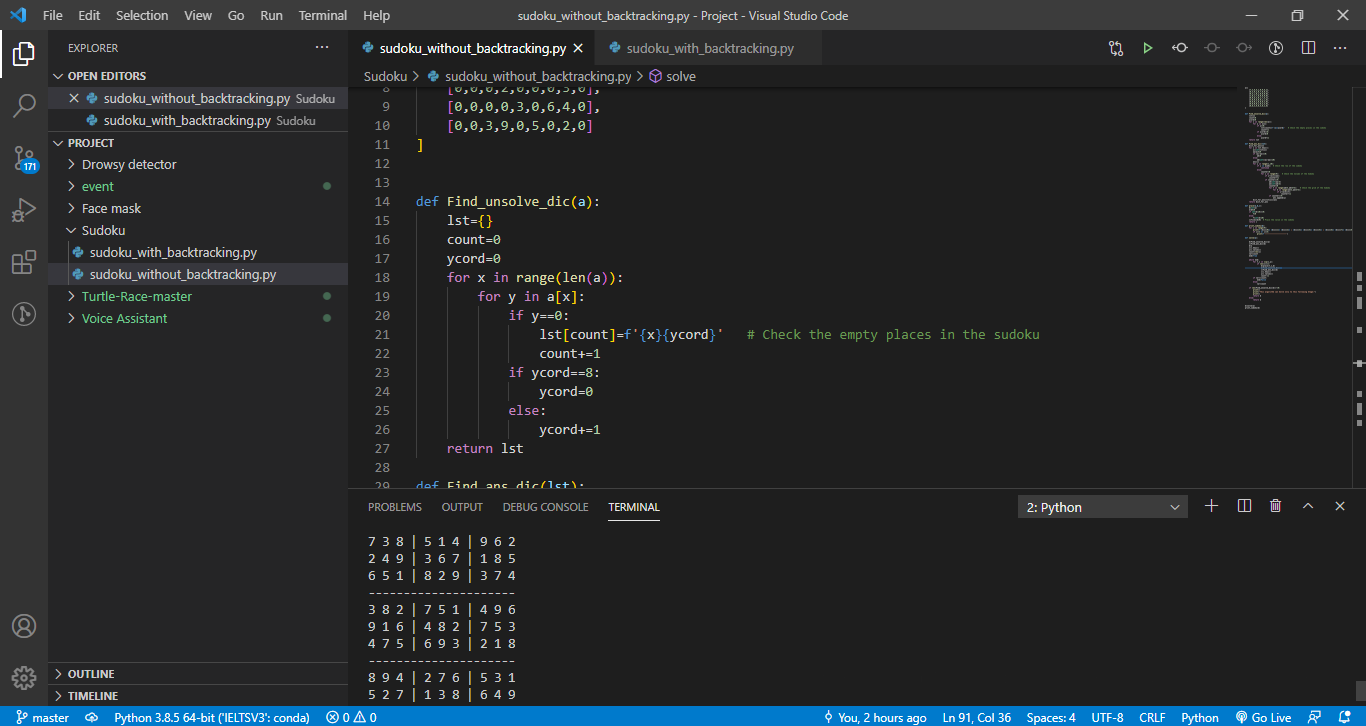Open Source Control view with 171 badge
Image resolution: width=1366 pixels, height=726 pixels.
(x=24, y=158)
